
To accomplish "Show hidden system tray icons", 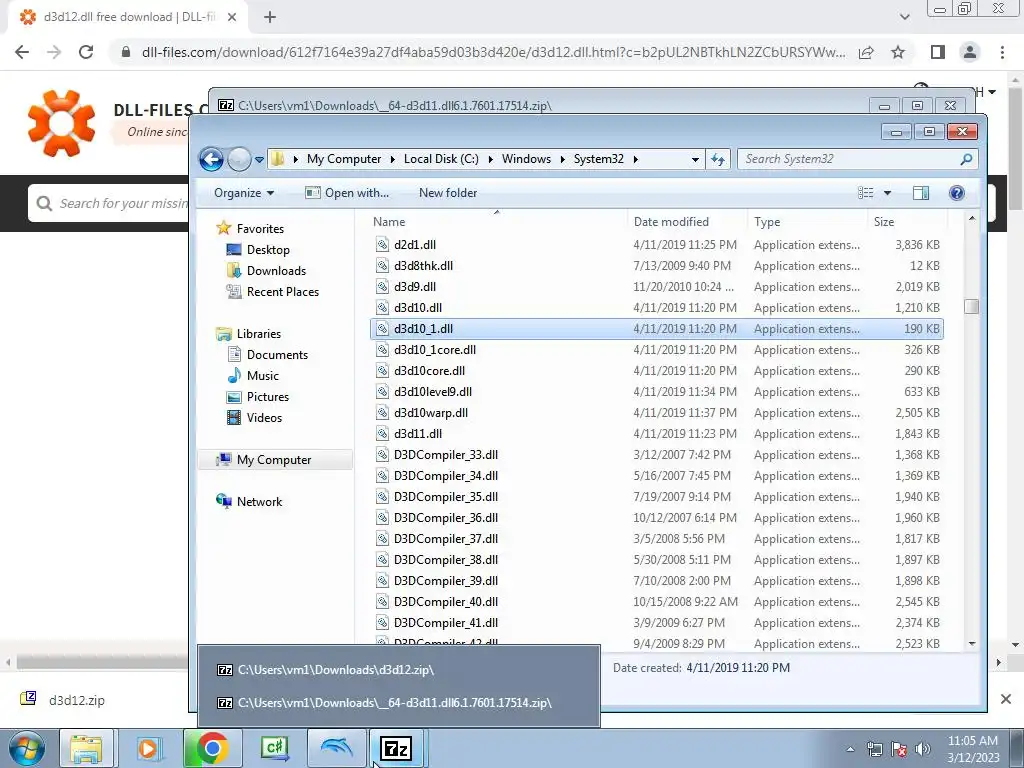I will (x=850, y=749).
